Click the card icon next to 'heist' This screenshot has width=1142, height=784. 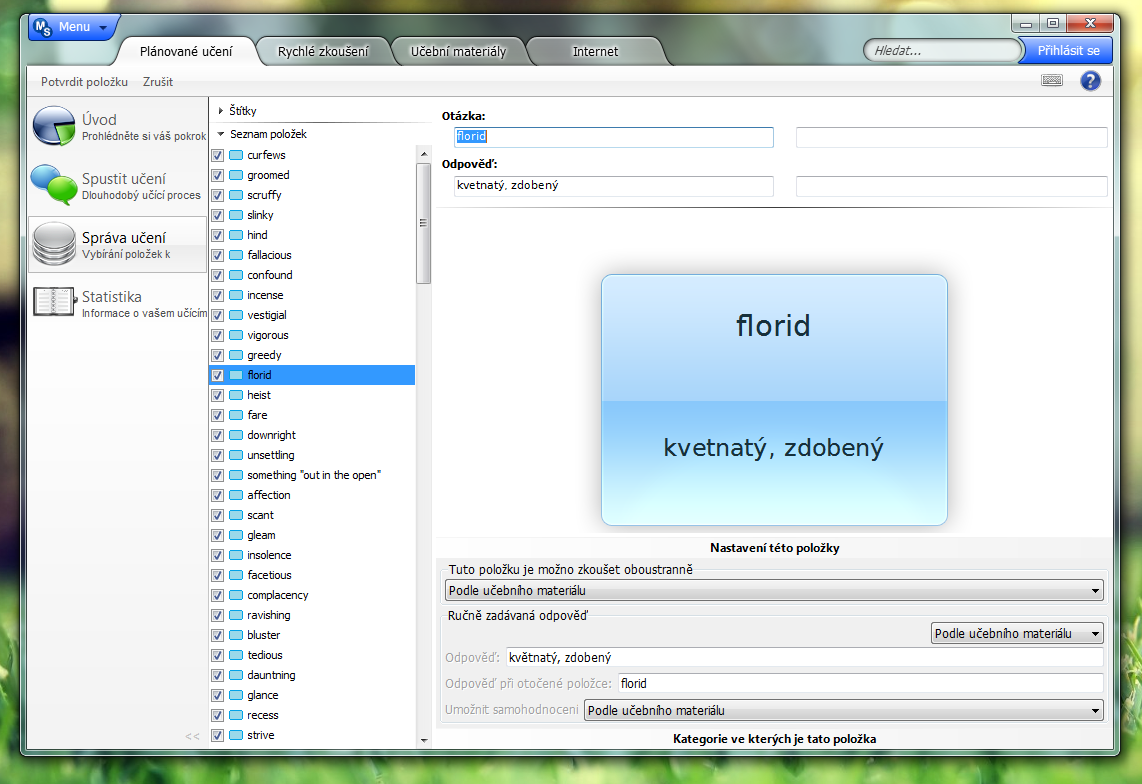point(236,395)
